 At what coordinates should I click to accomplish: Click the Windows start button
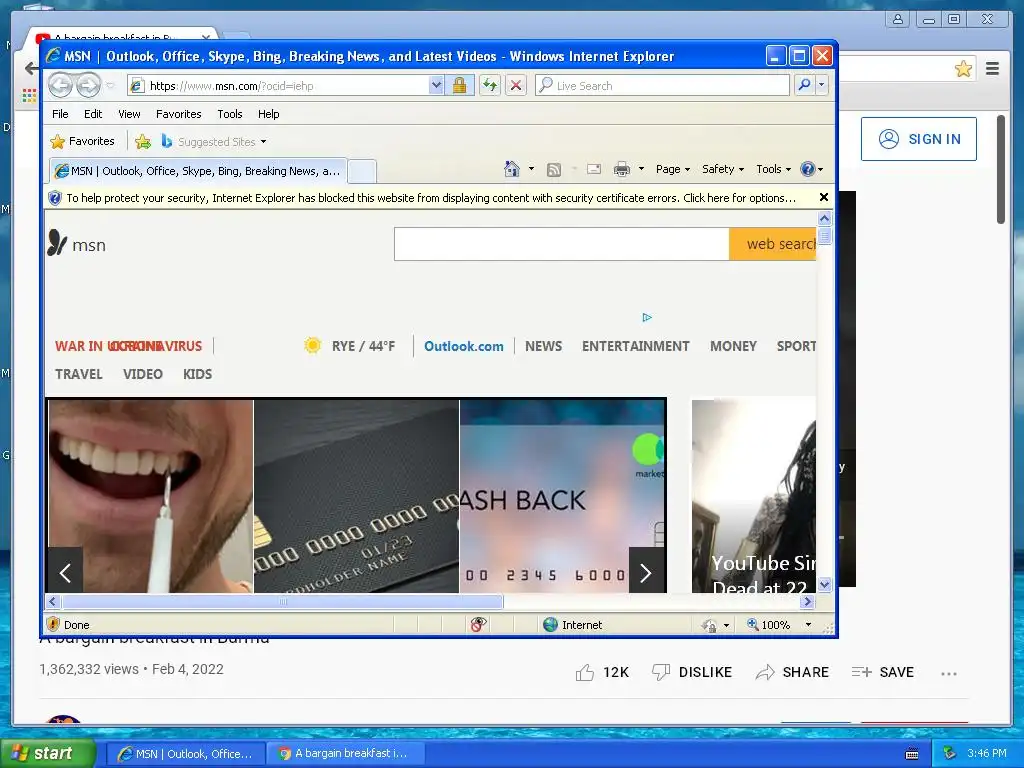(x=47, y=753)
